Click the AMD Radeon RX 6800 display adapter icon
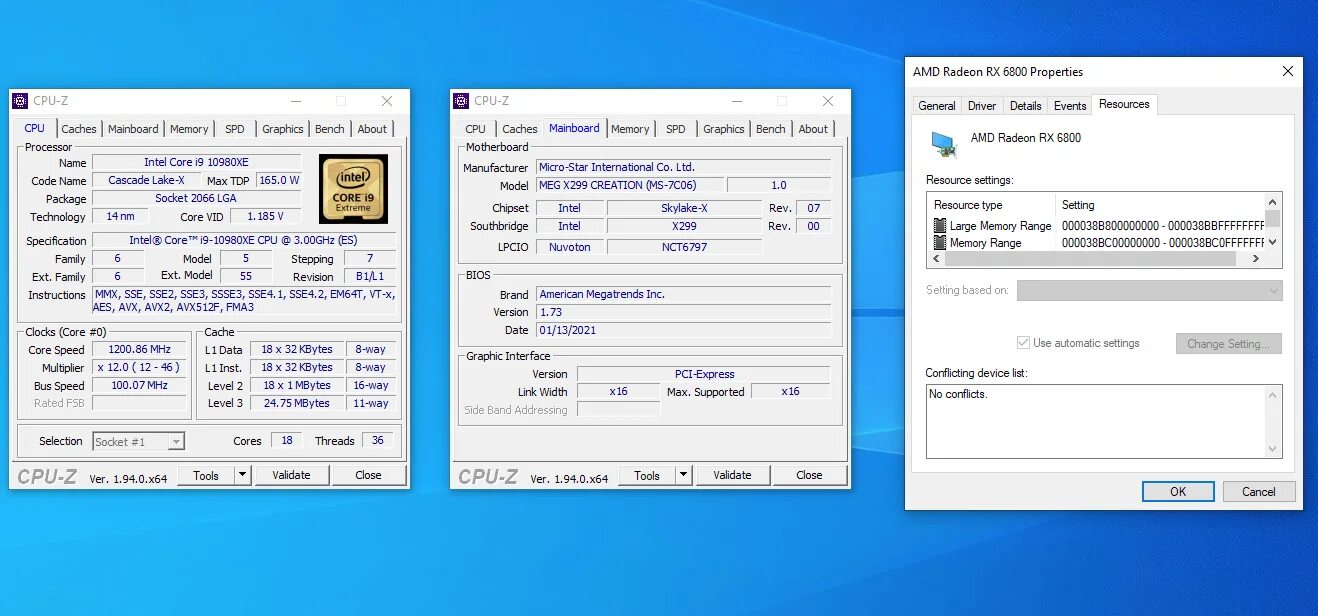1318x616 pixels. [x=944, y=144]
